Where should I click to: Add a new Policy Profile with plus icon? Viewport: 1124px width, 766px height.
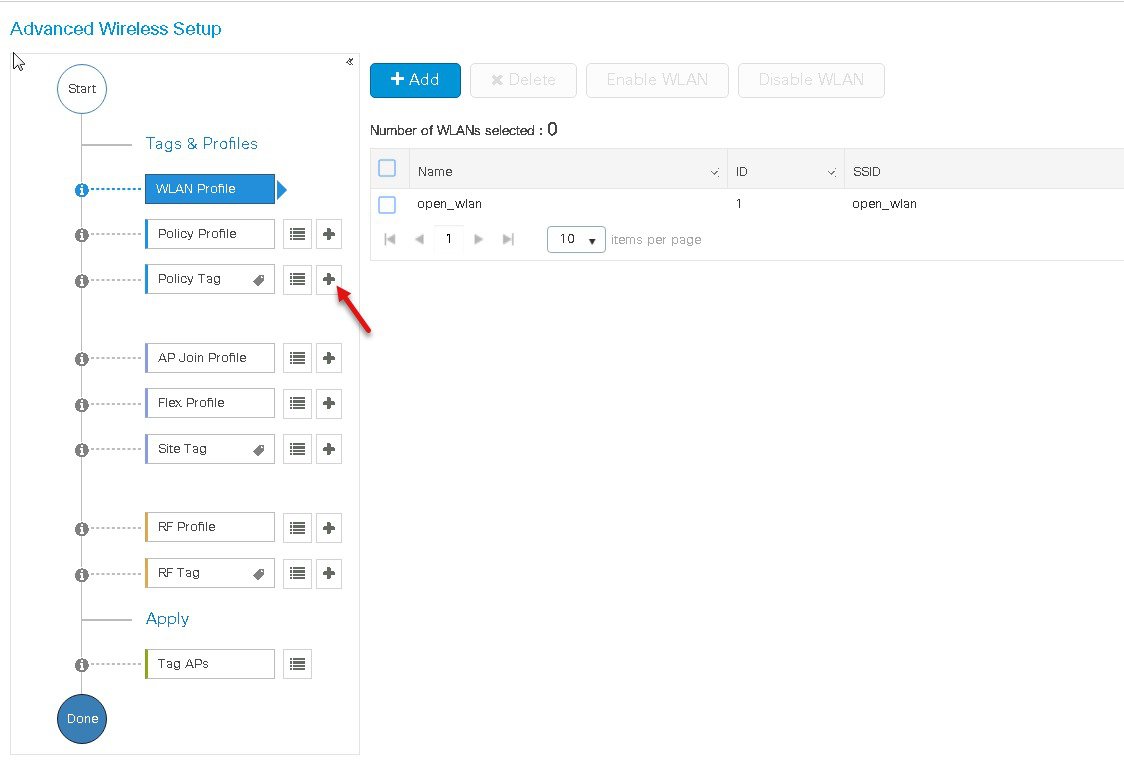click(x=329, y=234)
